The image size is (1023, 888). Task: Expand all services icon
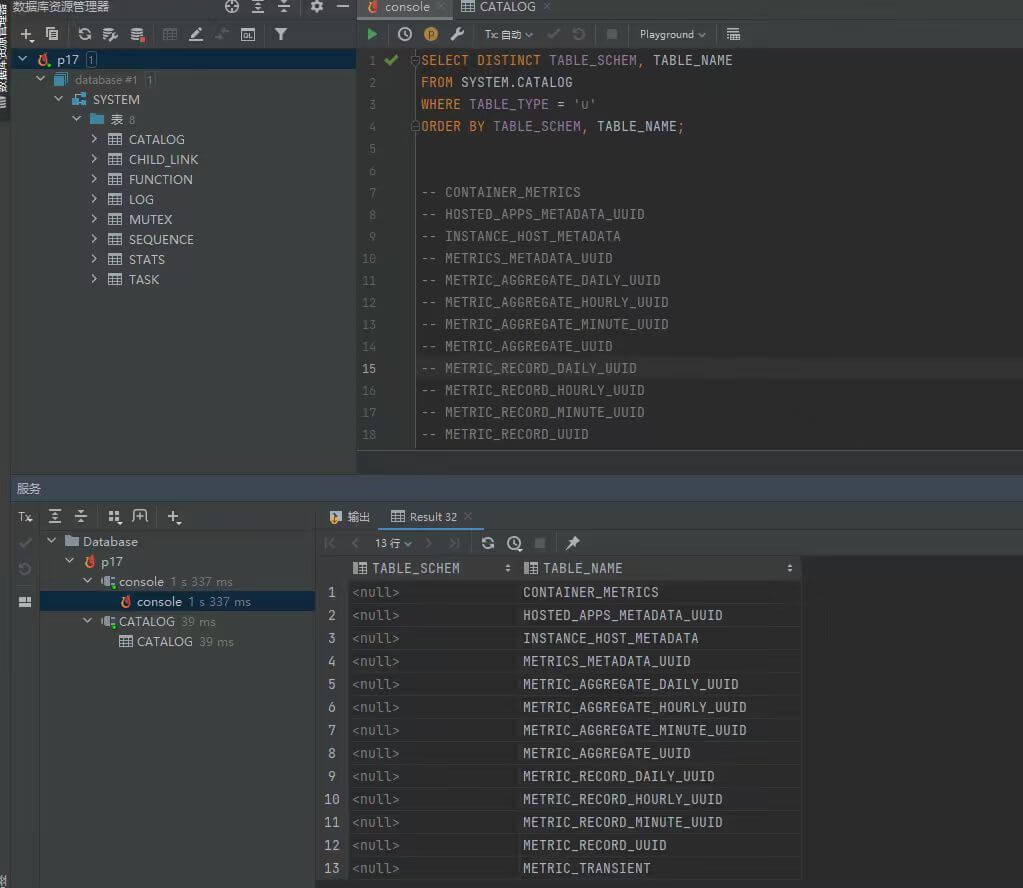tap(55, 517)
